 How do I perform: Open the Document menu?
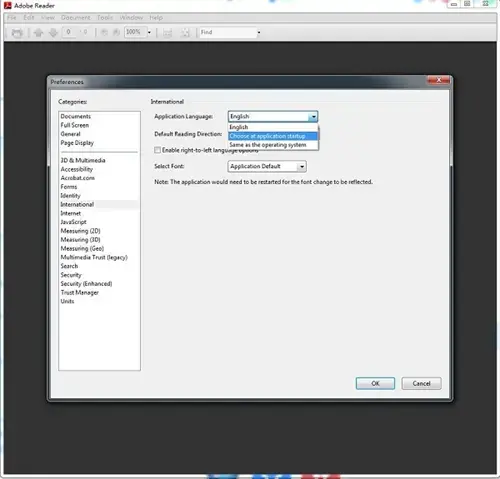coord(76,18)
